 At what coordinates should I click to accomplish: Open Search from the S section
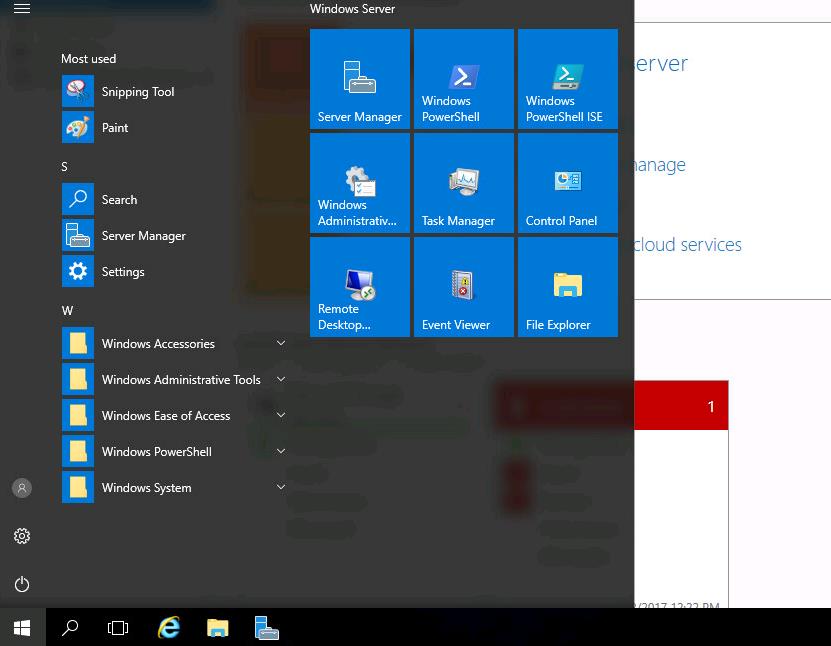175,199
